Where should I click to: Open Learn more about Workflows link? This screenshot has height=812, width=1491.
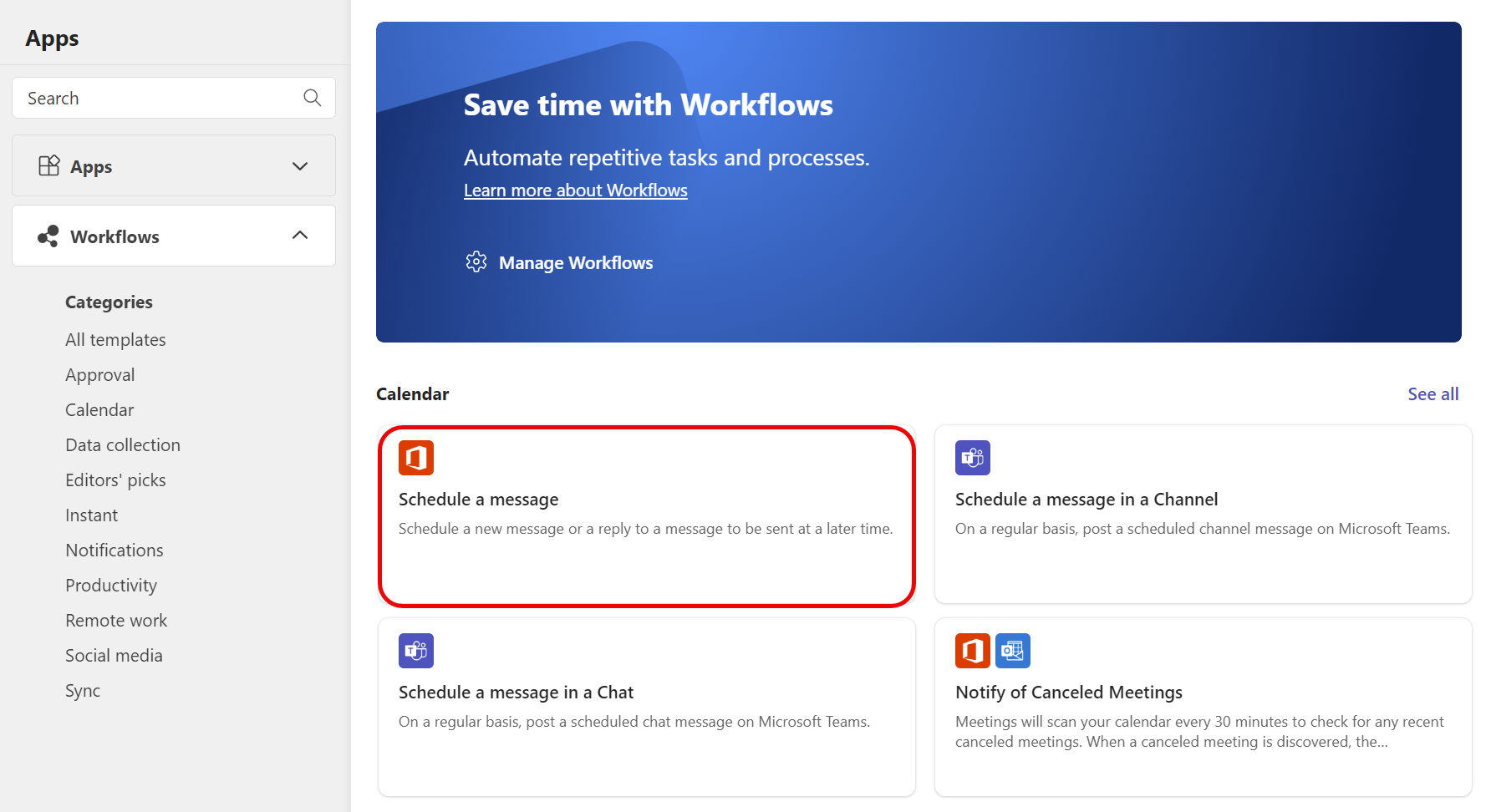575,190
